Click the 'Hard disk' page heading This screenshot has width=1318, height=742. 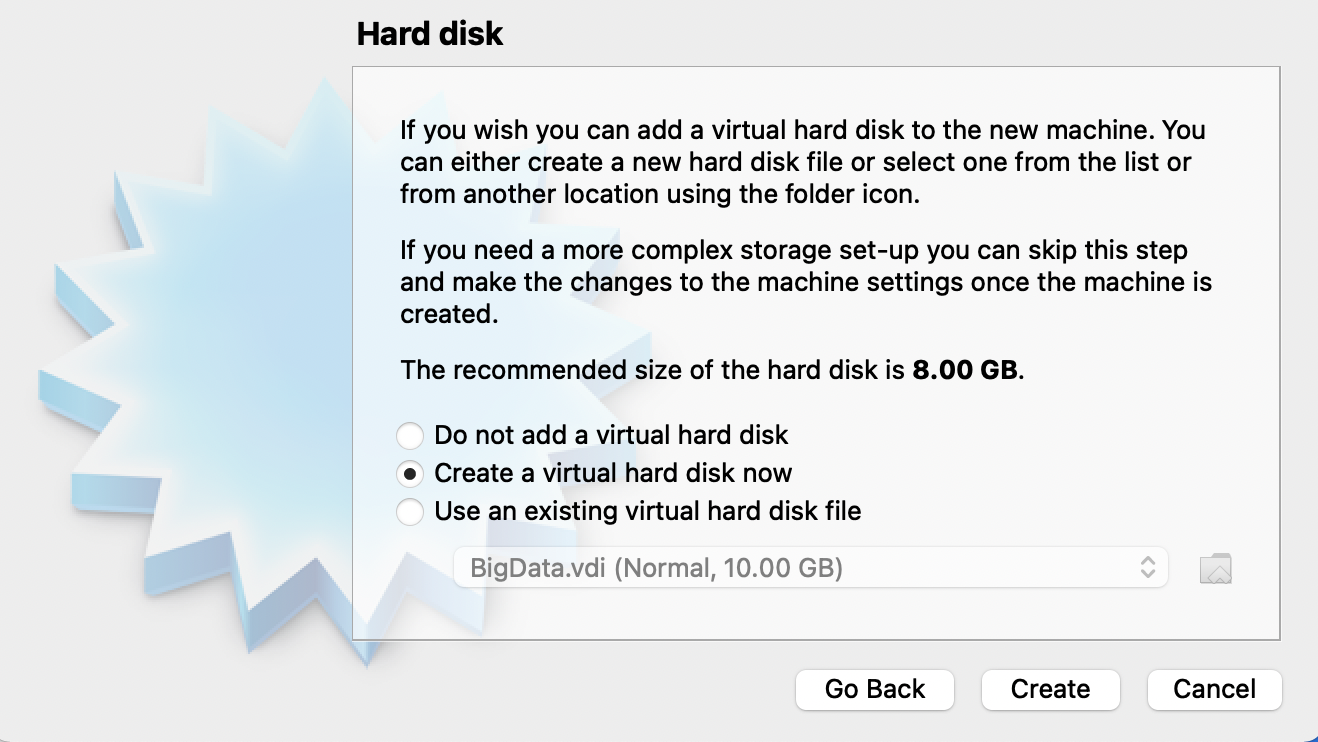coord(430,35)
